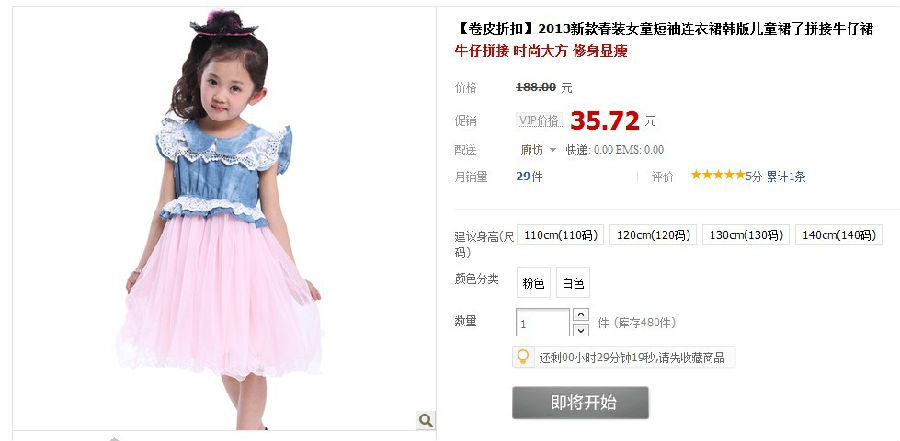
Task: Increase quantity with the up arrow
Action: 581,315
